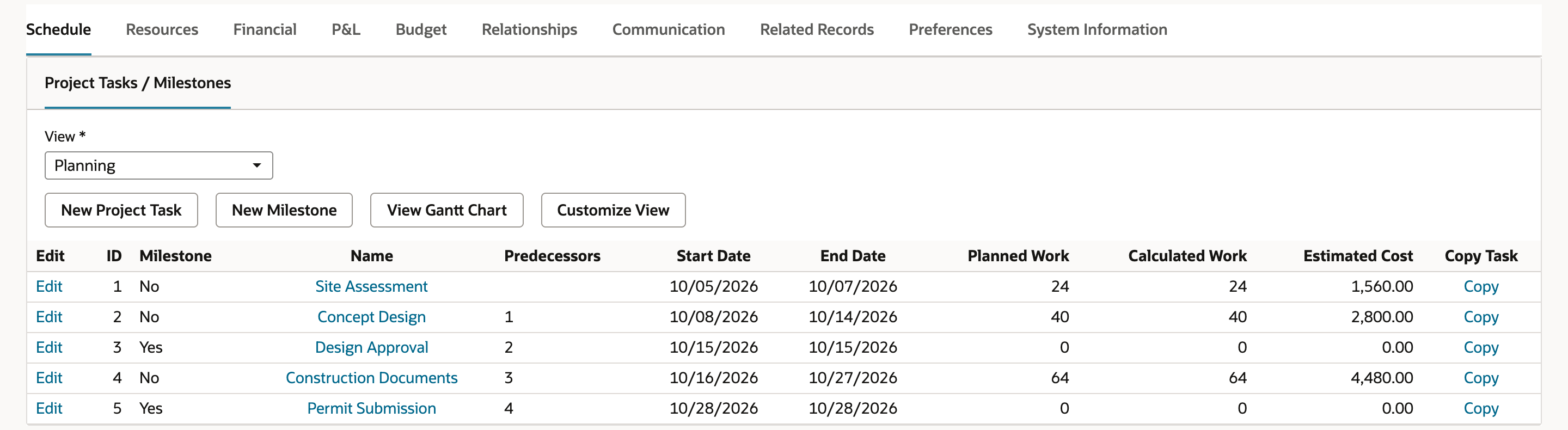Open the Concept Design task link
The height and width of the screenshot is (430, 1568).
coord(371,317)
